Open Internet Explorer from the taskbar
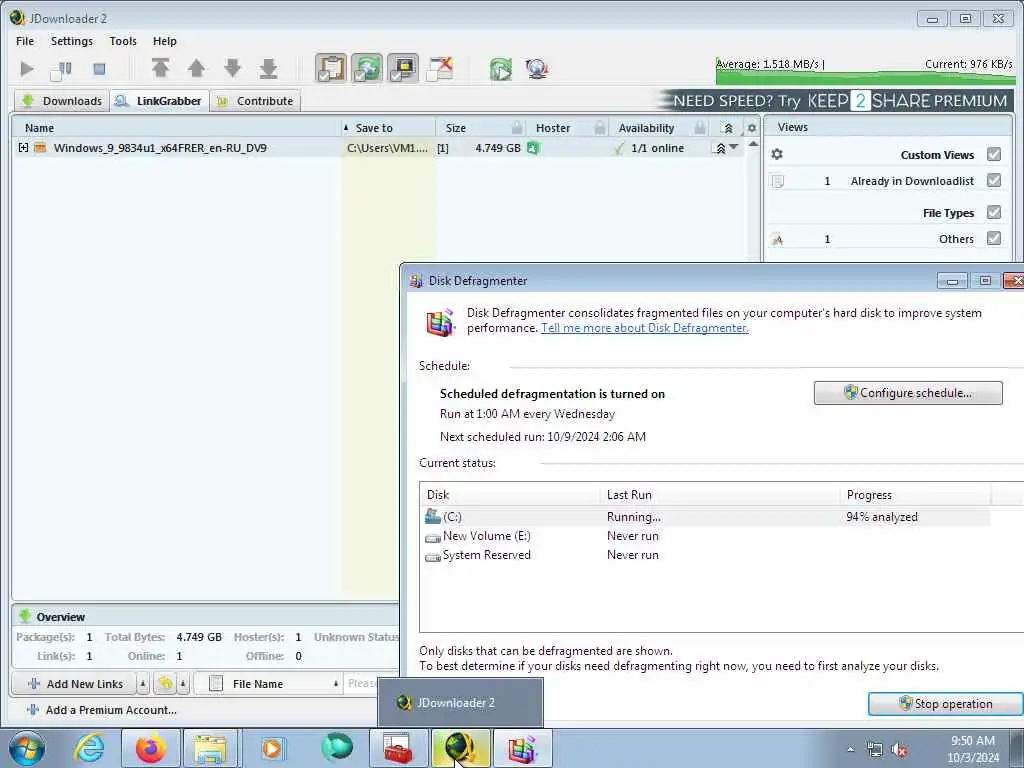The height and width of the screenshot is (768, 1024). (x=89, y=748)
